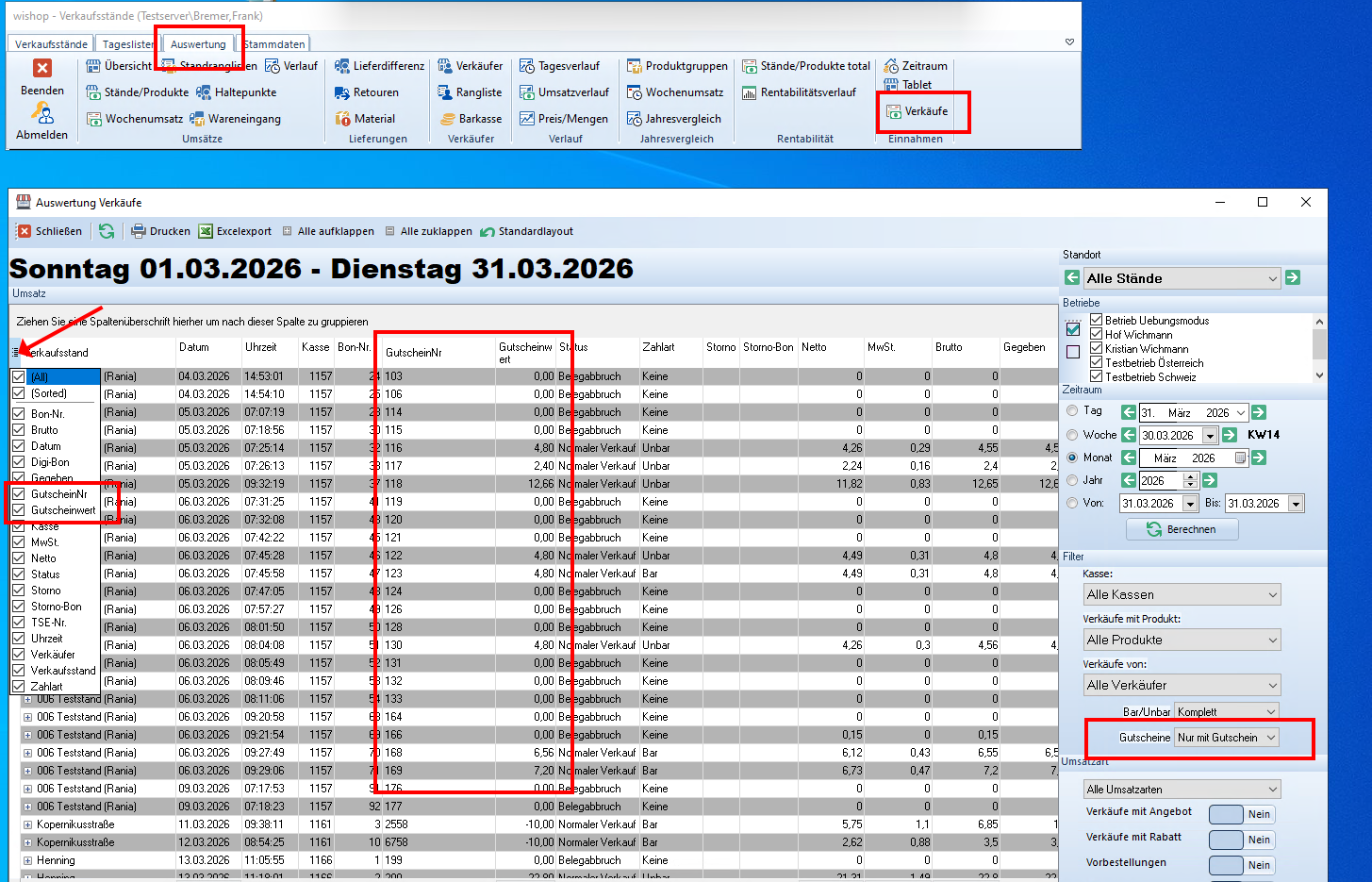Click the green refresh icon in toolbar
The width and height of the screenshot is (1372, 882).
[x=107, y=231]
